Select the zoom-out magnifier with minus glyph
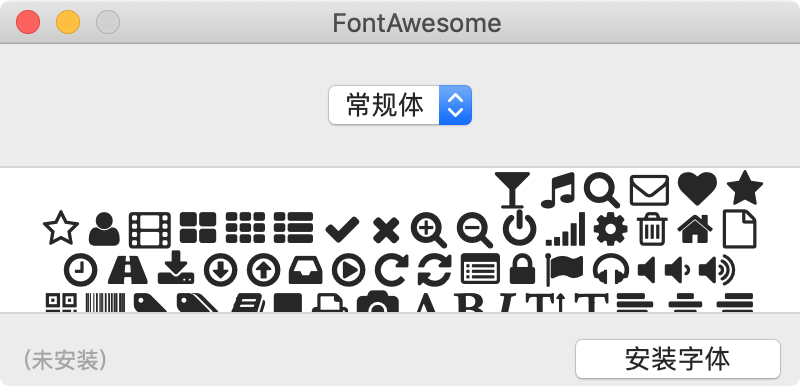Image resolution: width=800 pixels, height=386 pixels. (474, 230)
